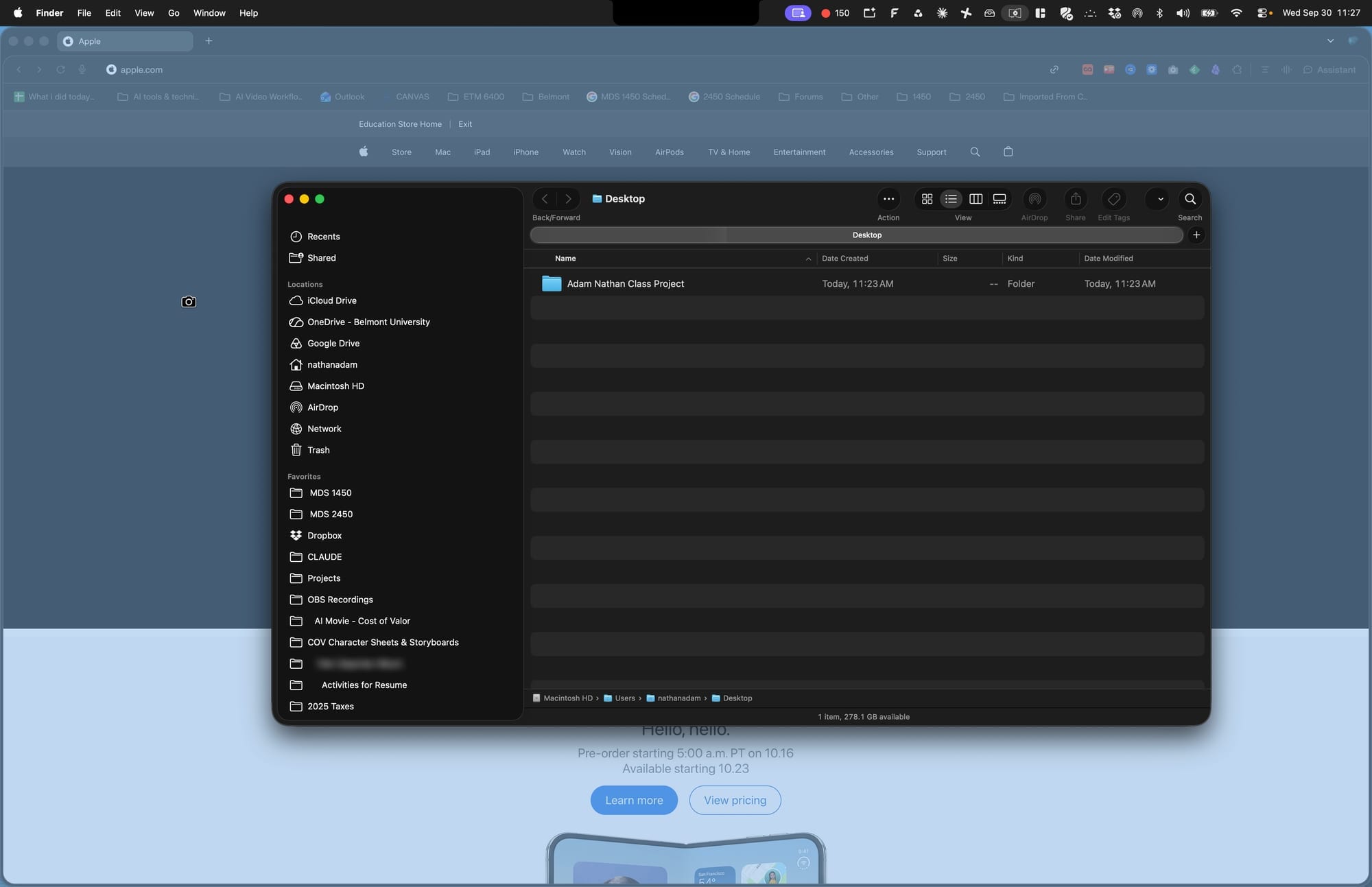Switch Finder to icon view

point(927,199)
